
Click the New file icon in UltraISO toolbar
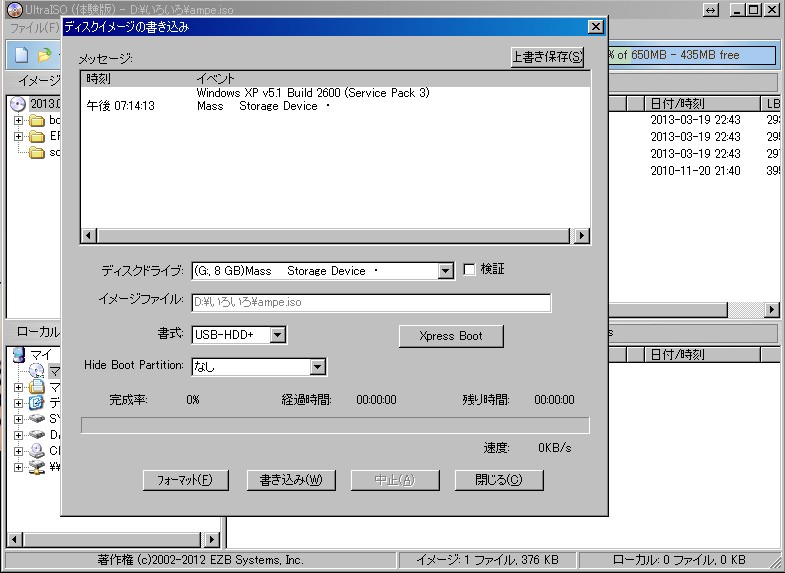tap(22, 55)
